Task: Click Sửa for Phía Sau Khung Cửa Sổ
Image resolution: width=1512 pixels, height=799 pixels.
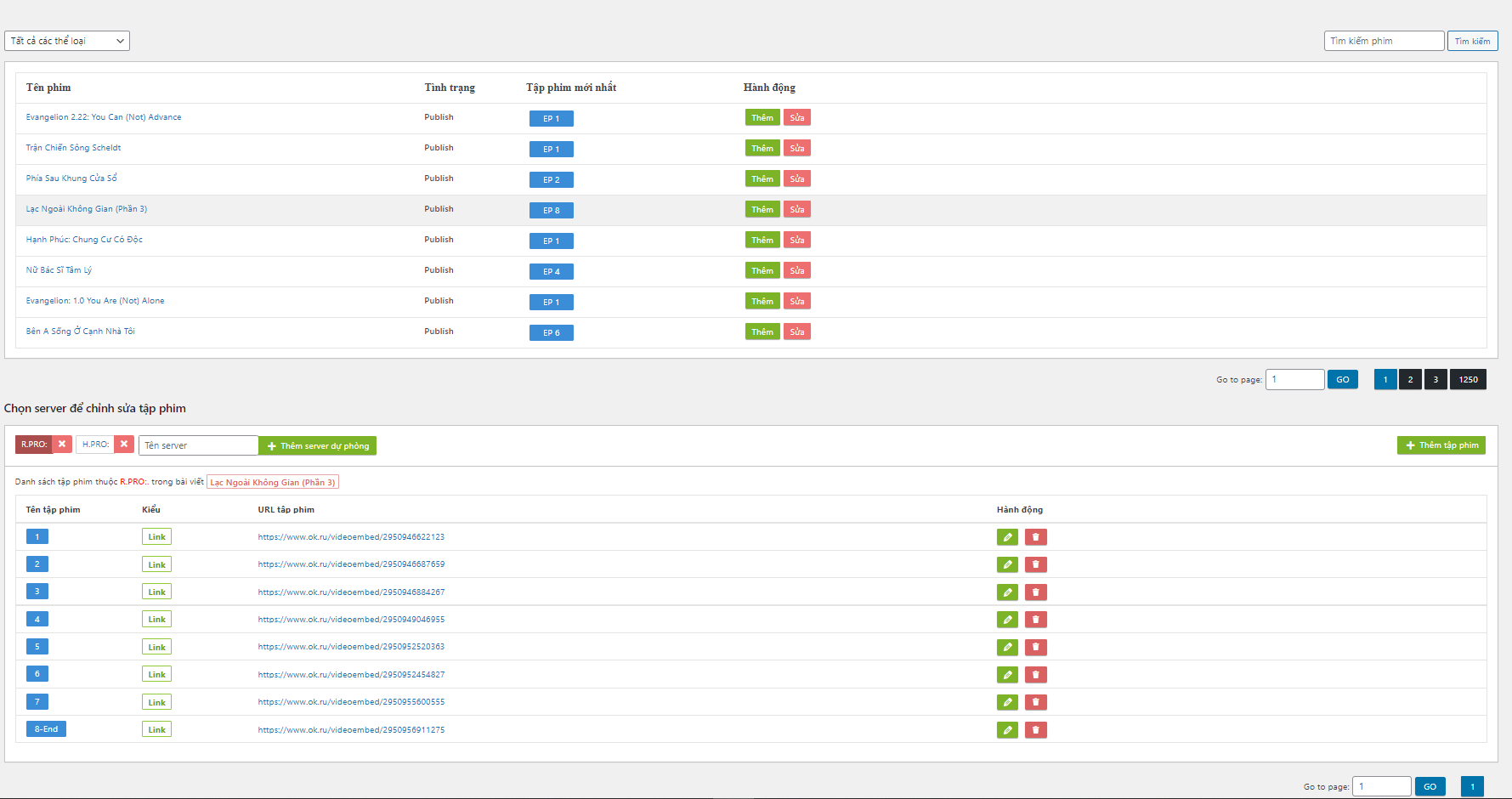Action: (797, 179)
